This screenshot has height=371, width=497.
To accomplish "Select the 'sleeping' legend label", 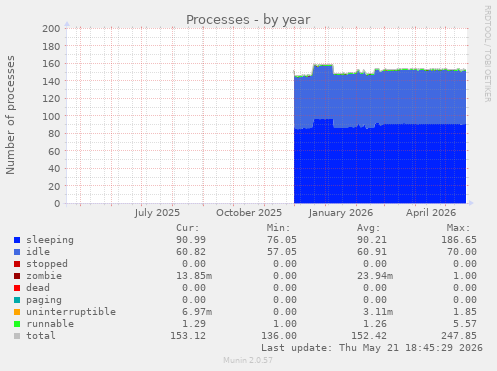I will point(50,240).
